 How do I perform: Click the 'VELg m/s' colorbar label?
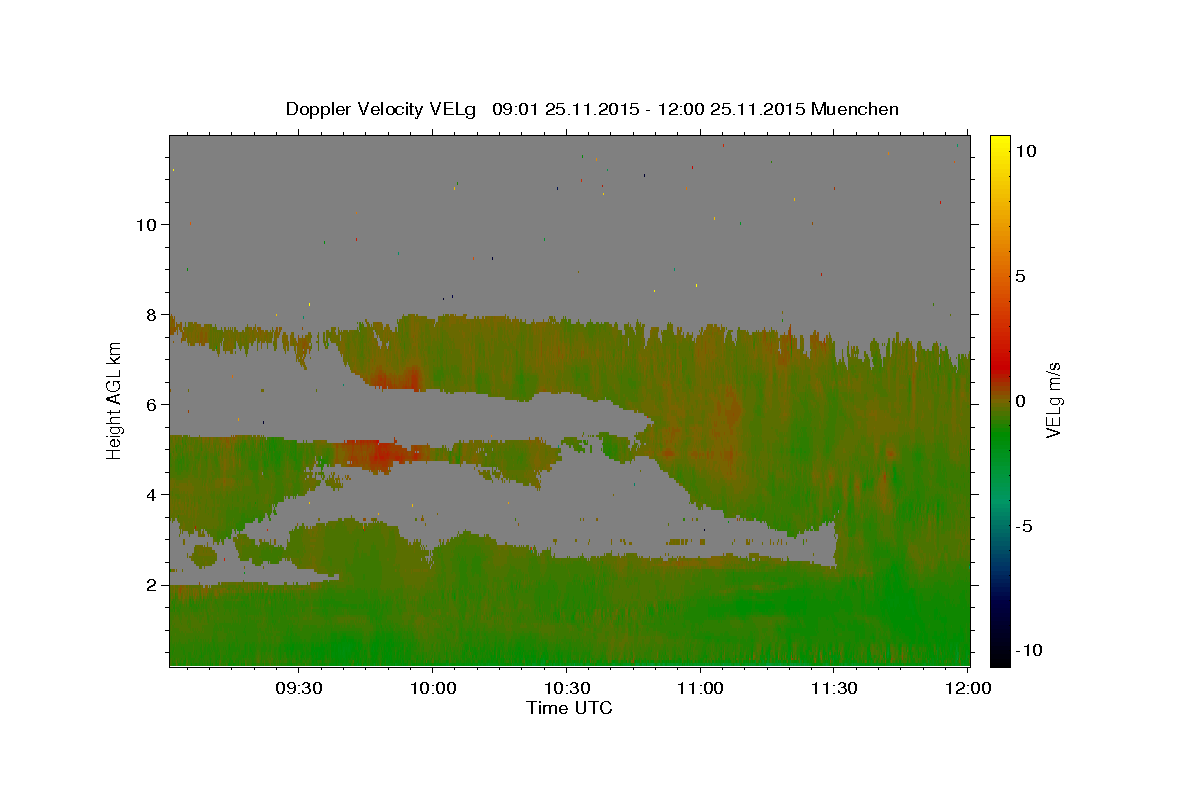point(1053,400)
